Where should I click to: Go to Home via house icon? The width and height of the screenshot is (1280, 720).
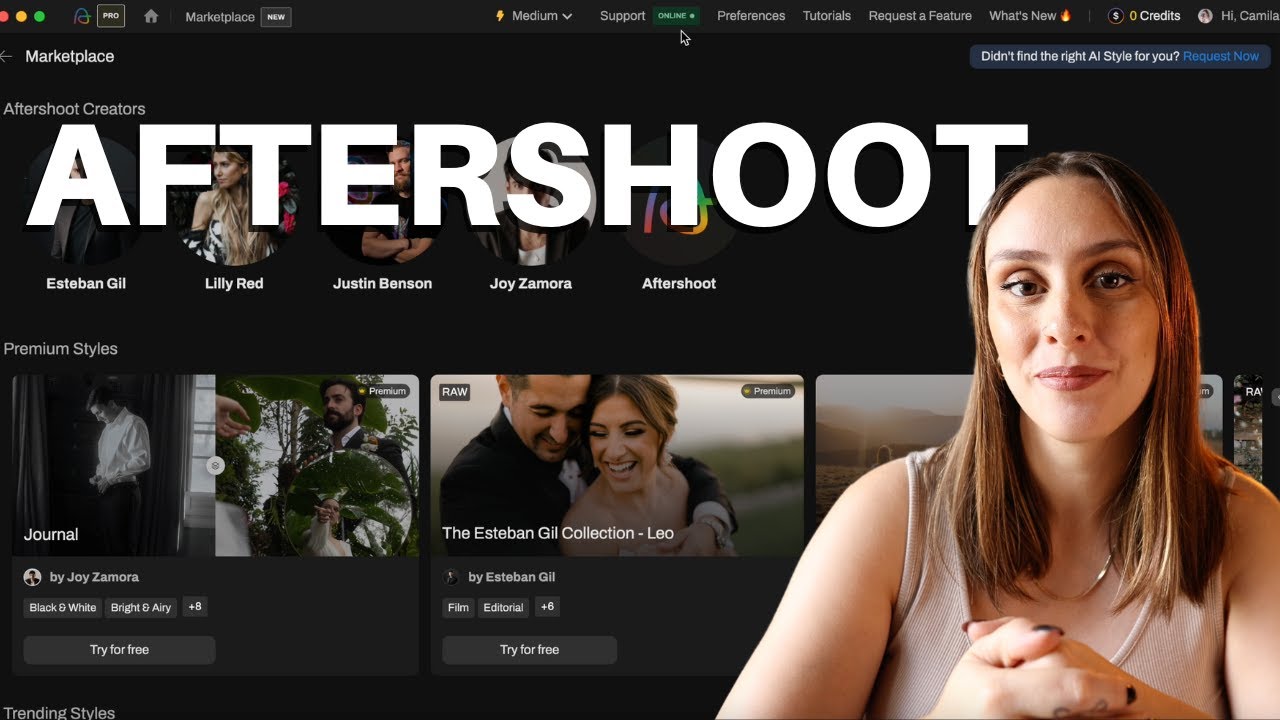[x=151, y=16]
